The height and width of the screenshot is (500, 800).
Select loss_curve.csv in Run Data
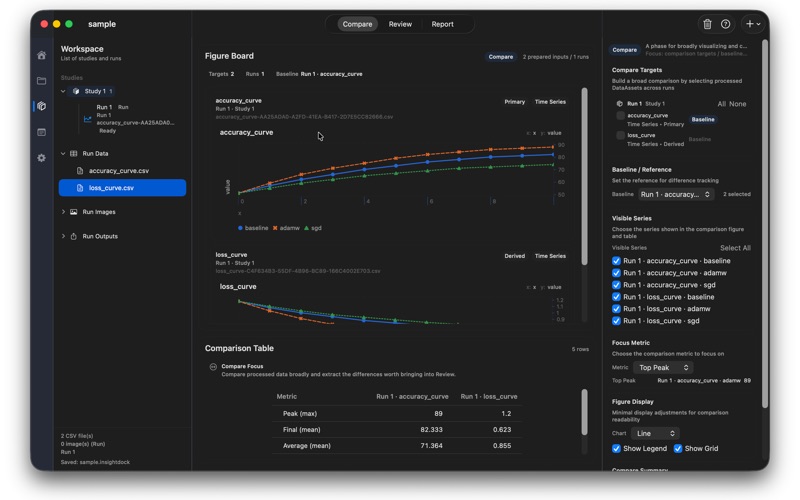coord(122,188)
